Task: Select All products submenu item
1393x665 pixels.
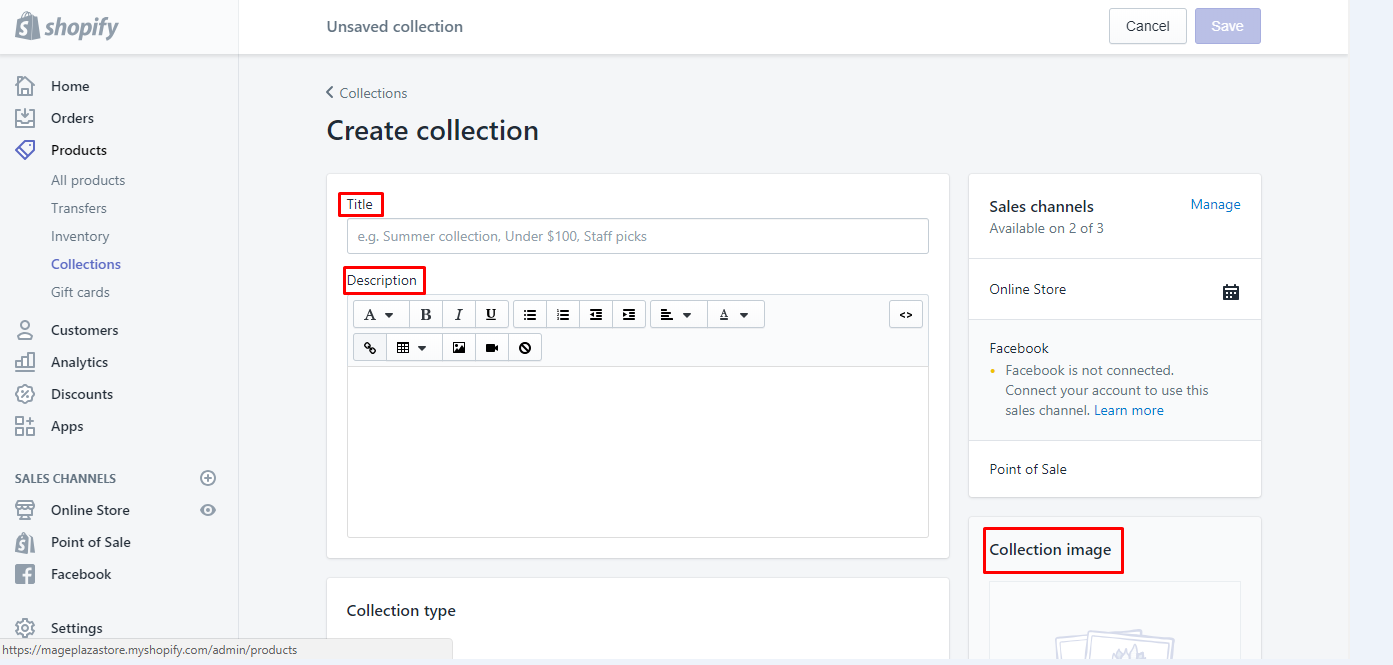Action: (x=88, y=180)
